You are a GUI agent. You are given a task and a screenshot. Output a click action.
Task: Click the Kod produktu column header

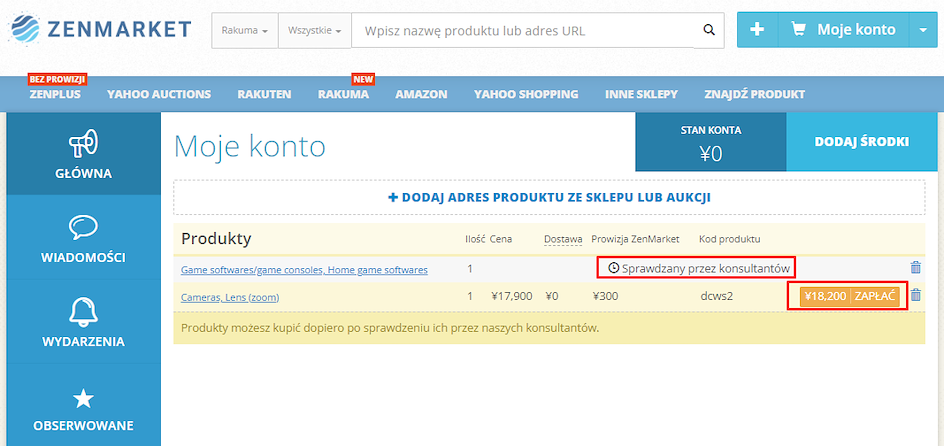[x=730, y=240]
